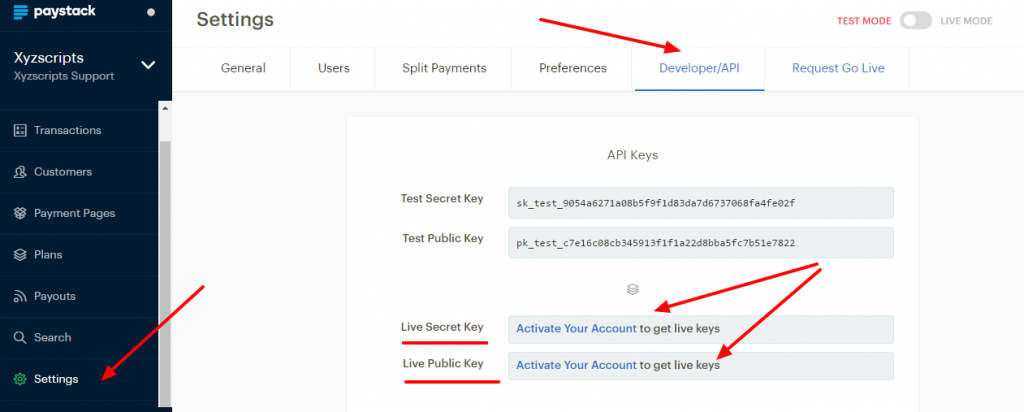Screen dimensions: 1024x412
Task: Click the Live Secret Key label
Action: click(x=442, y=326)
